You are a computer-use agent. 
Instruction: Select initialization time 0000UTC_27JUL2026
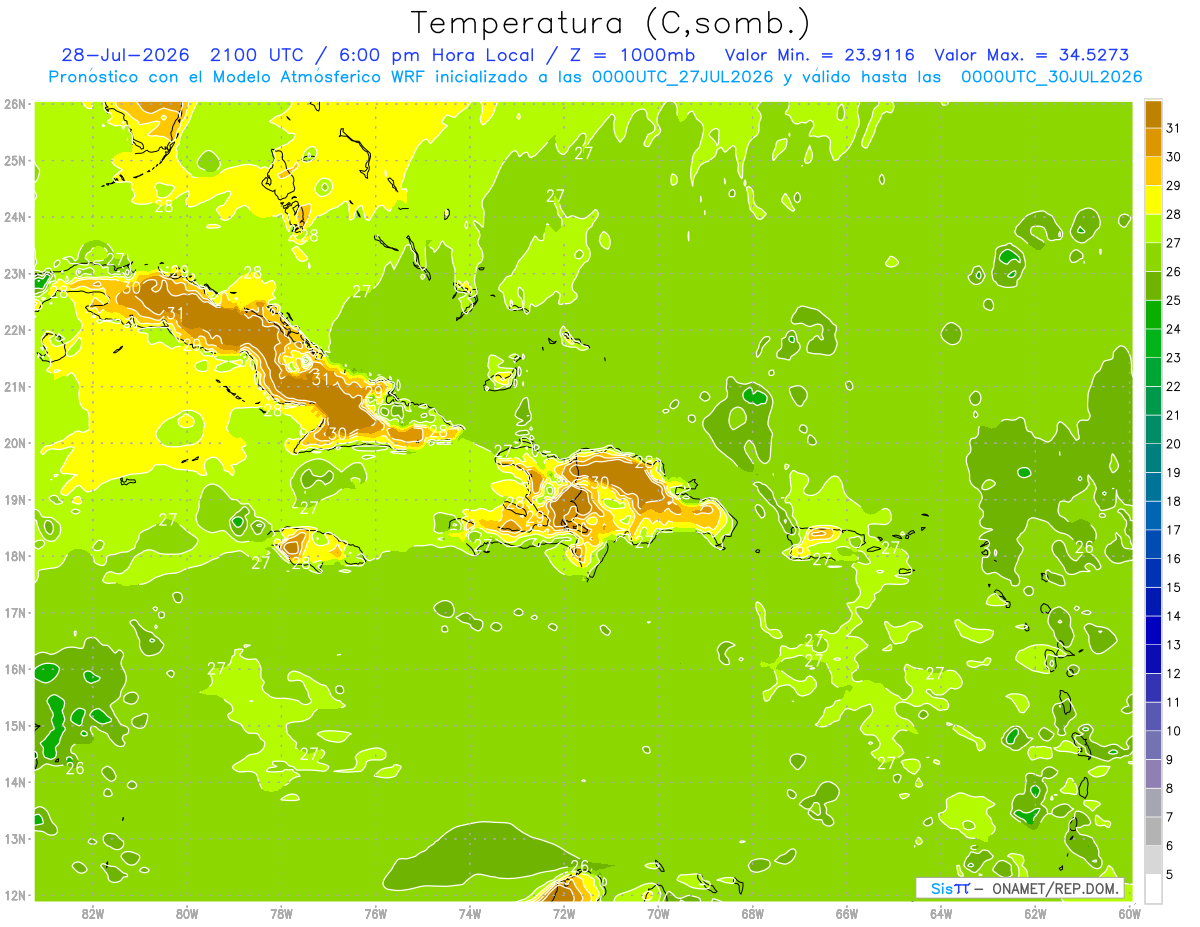point(682,76)
